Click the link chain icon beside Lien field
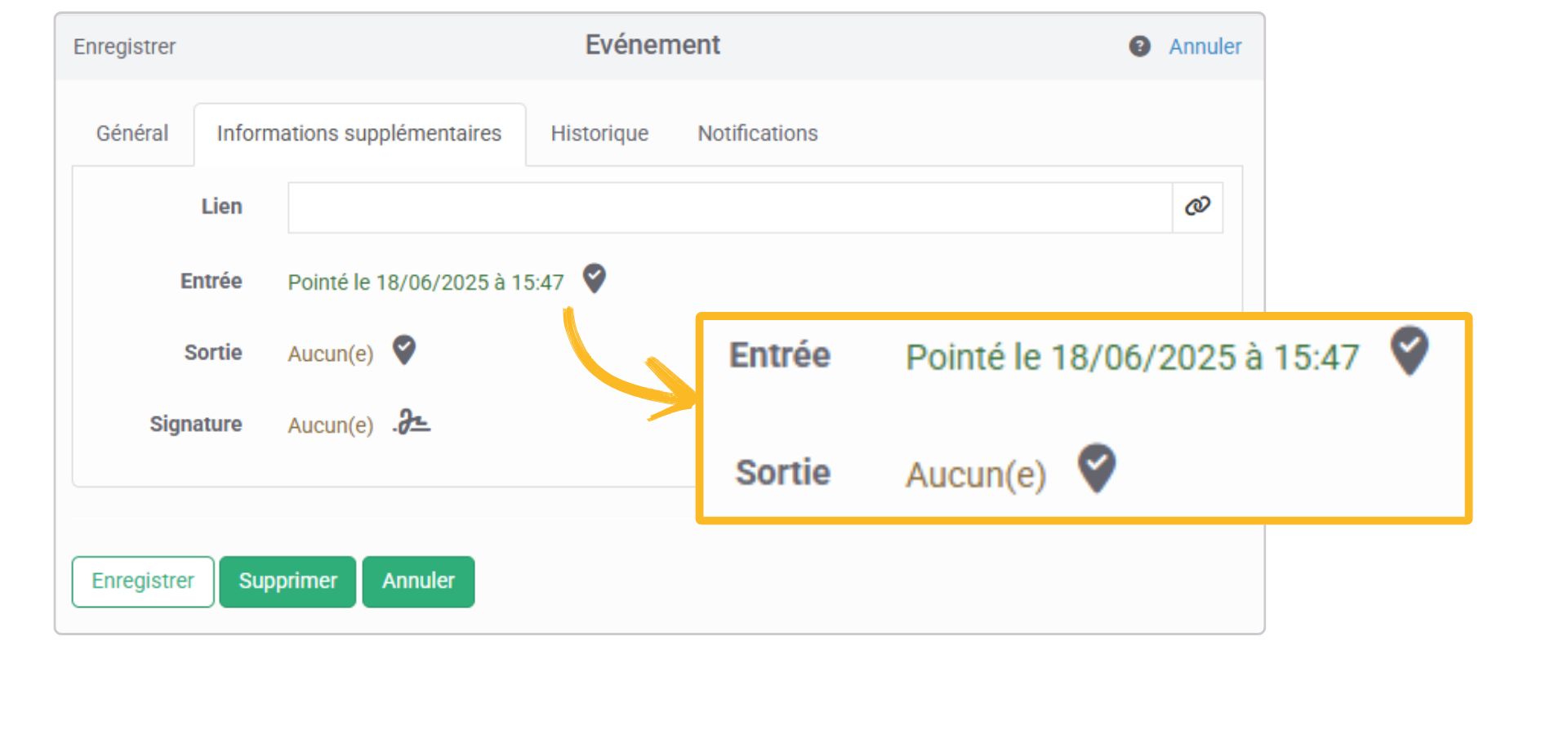The height and width of the screenshot is (730, 1568). (1197, 207)
